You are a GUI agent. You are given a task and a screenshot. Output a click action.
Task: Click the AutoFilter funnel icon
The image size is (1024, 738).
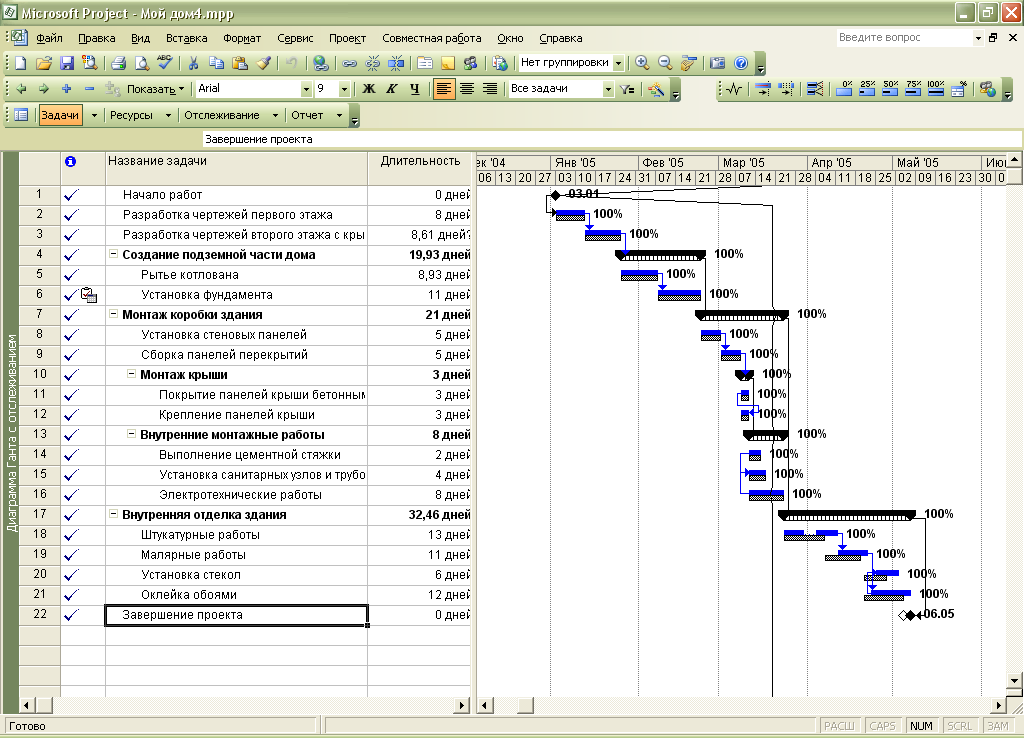[x=628, y=89]
